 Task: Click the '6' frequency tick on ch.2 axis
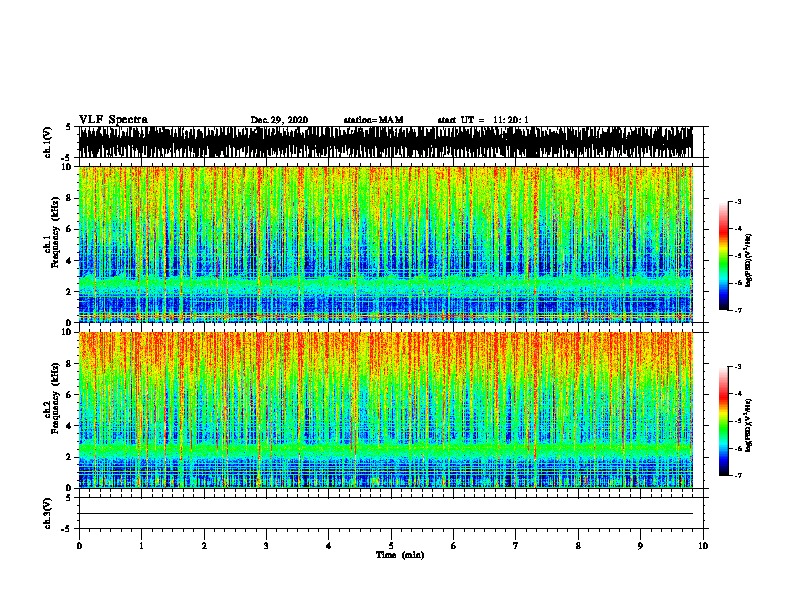pyautogui.click(x=70, y=394)
